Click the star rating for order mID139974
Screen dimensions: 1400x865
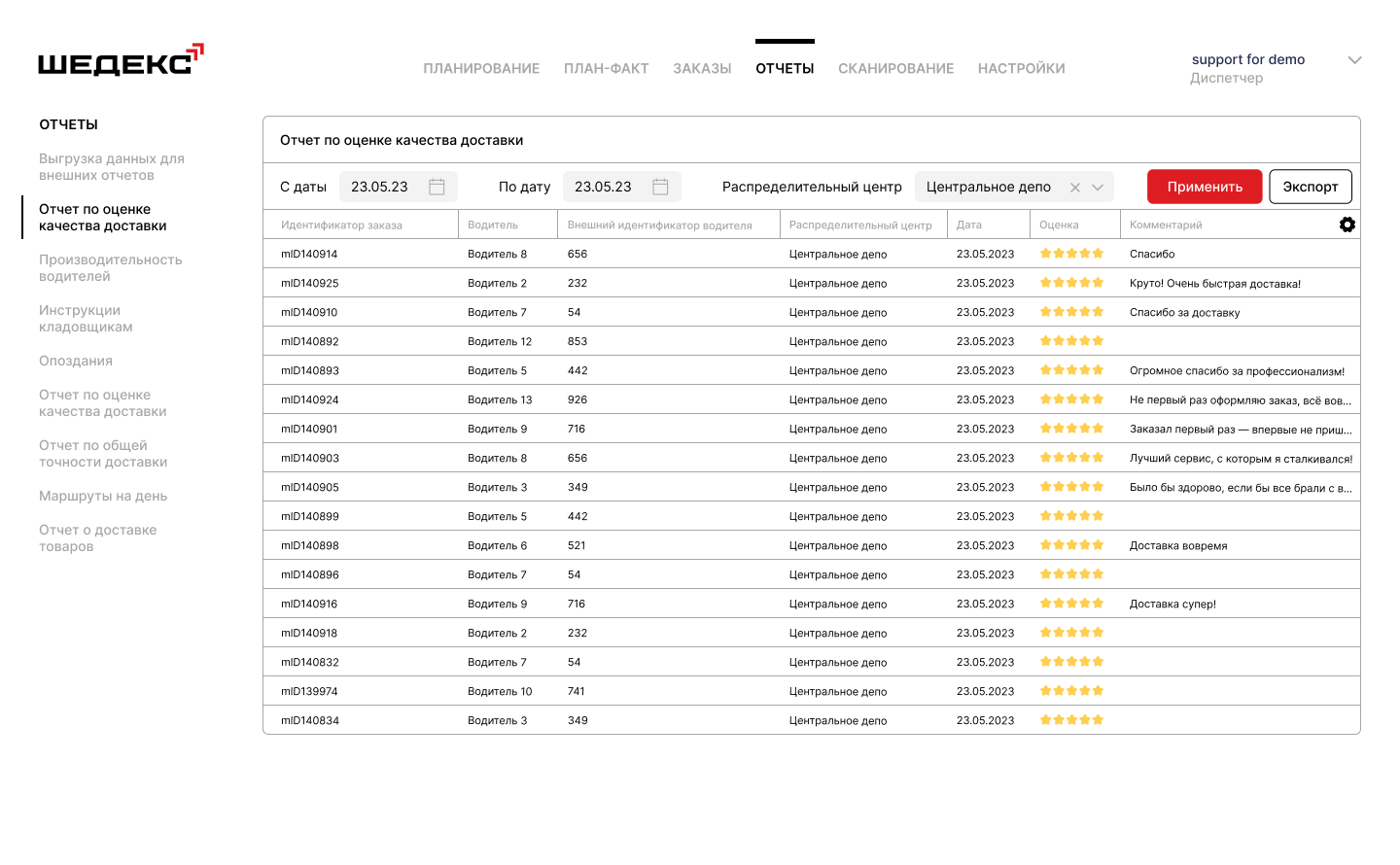click(1071, 691)
